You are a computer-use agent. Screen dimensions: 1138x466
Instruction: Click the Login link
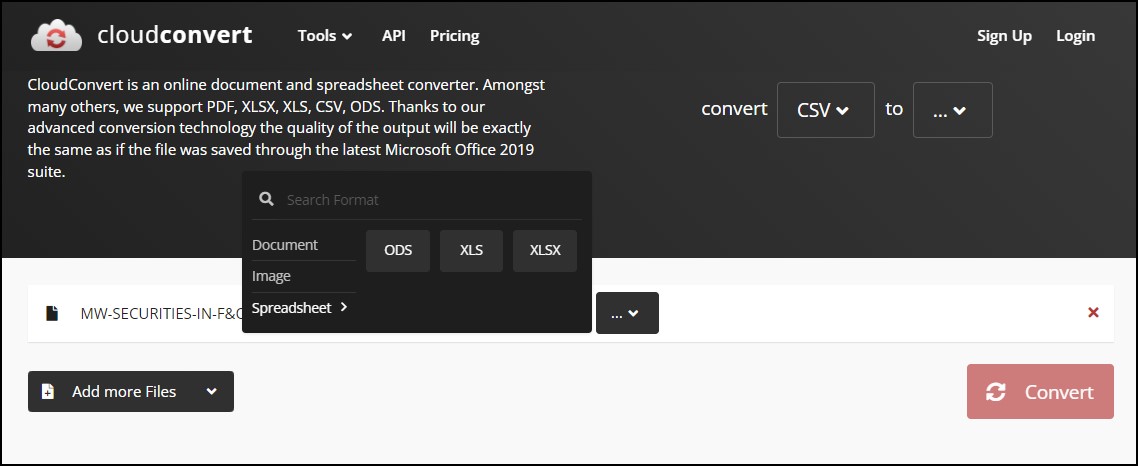[x=1076, y=36]
